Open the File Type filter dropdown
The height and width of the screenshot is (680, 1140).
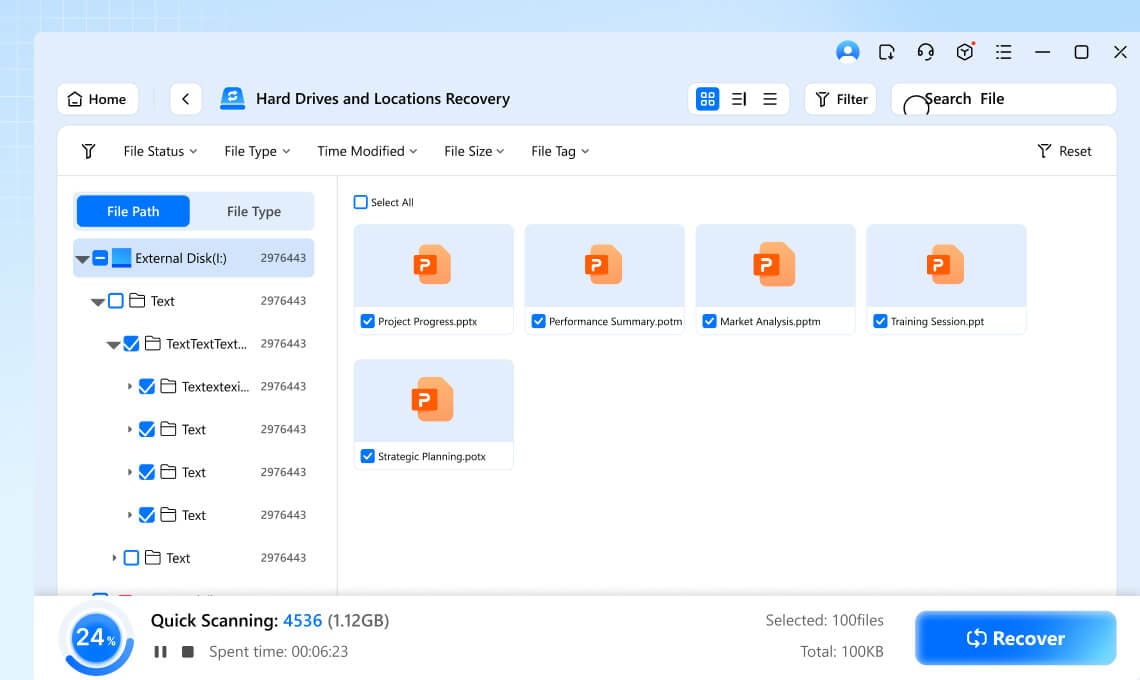pos(257,151)
